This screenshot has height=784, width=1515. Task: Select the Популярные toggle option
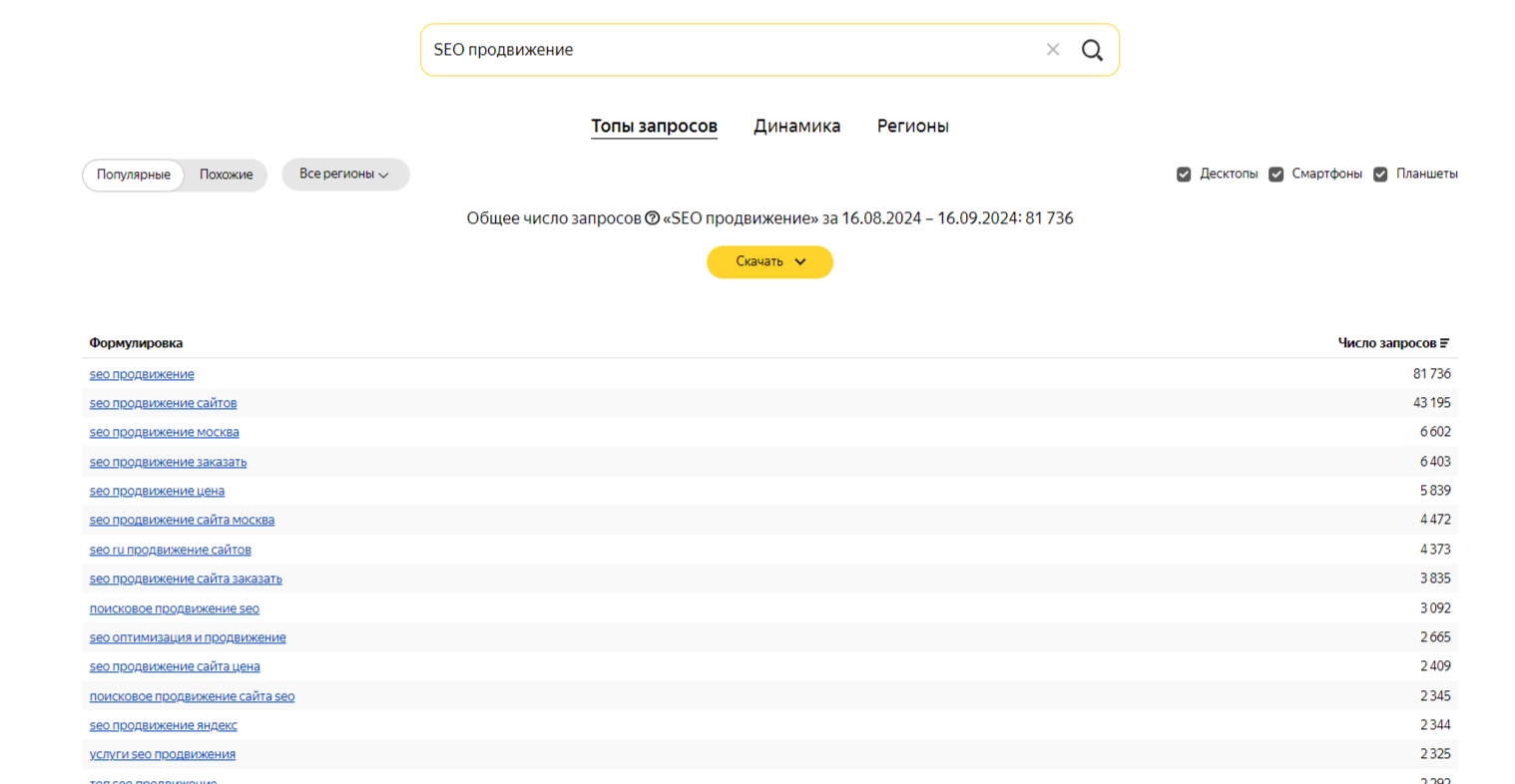134,175
